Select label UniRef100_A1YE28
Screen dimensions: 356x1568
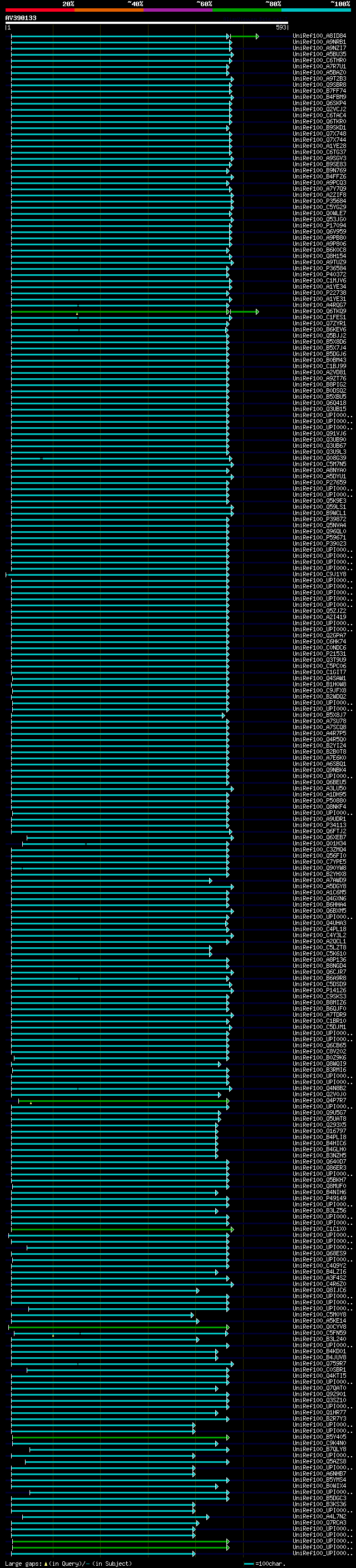coord(319,146)
